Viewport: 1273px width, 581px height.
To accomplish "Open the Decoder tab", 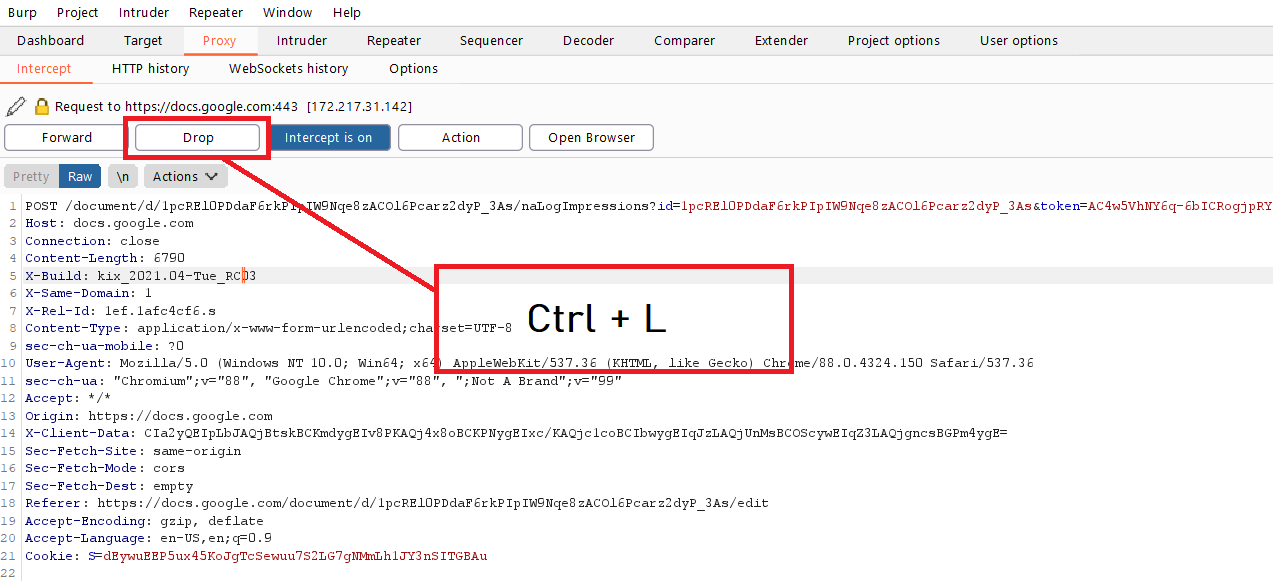I will click(588, 40).
